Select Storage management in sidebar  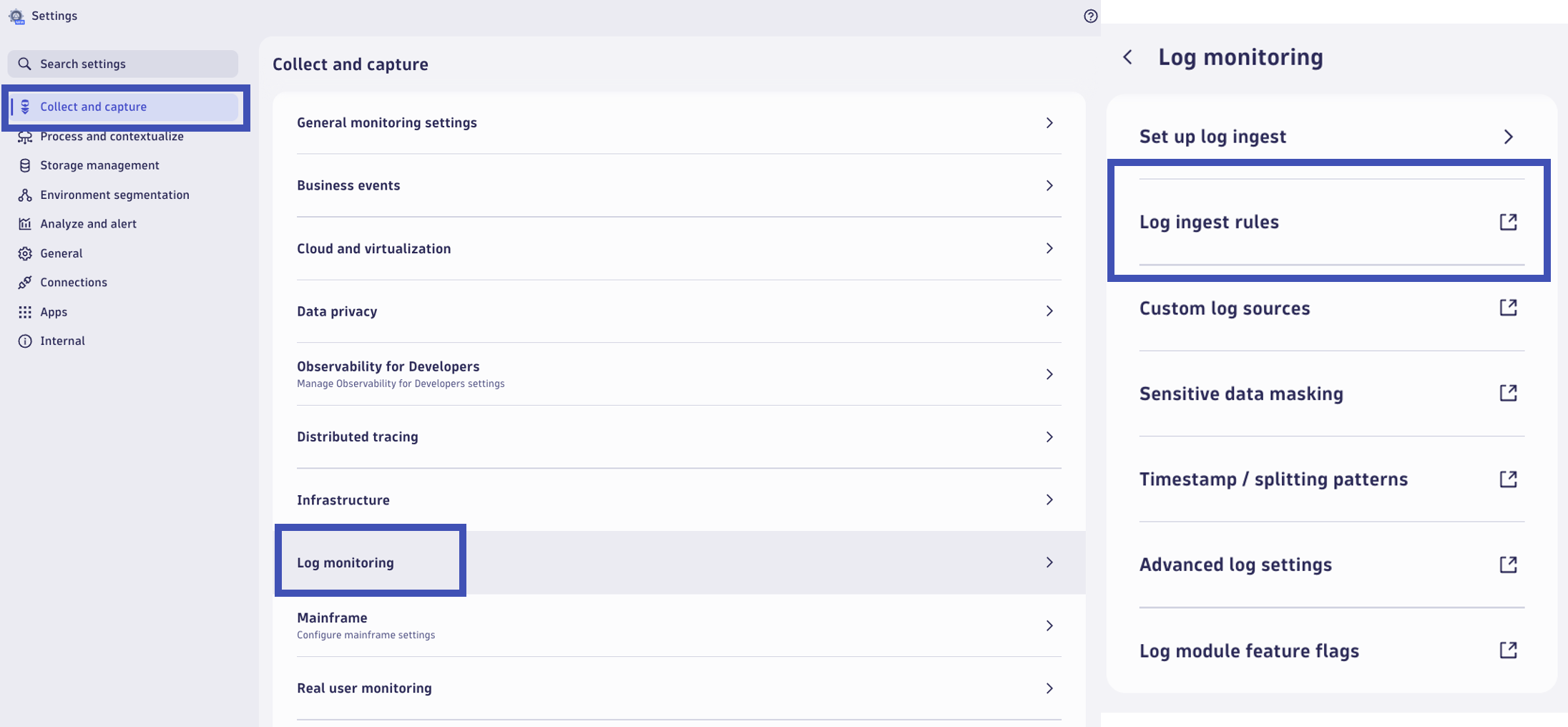click(x=124, y=165)
